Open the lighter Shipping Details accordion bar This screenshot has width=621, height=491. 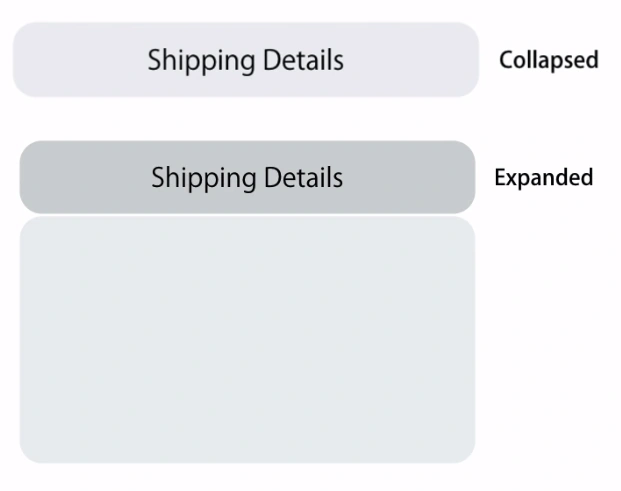click(246, 60)
